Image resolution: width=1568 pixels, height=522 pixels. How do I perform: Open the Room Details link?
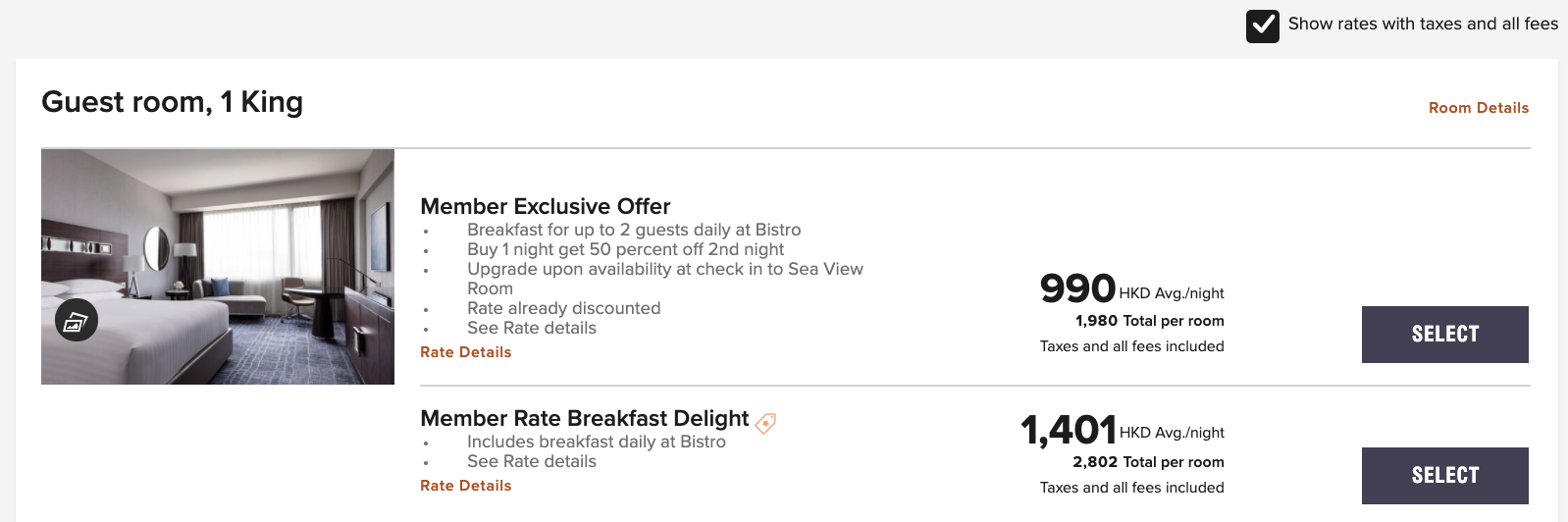1479,108
